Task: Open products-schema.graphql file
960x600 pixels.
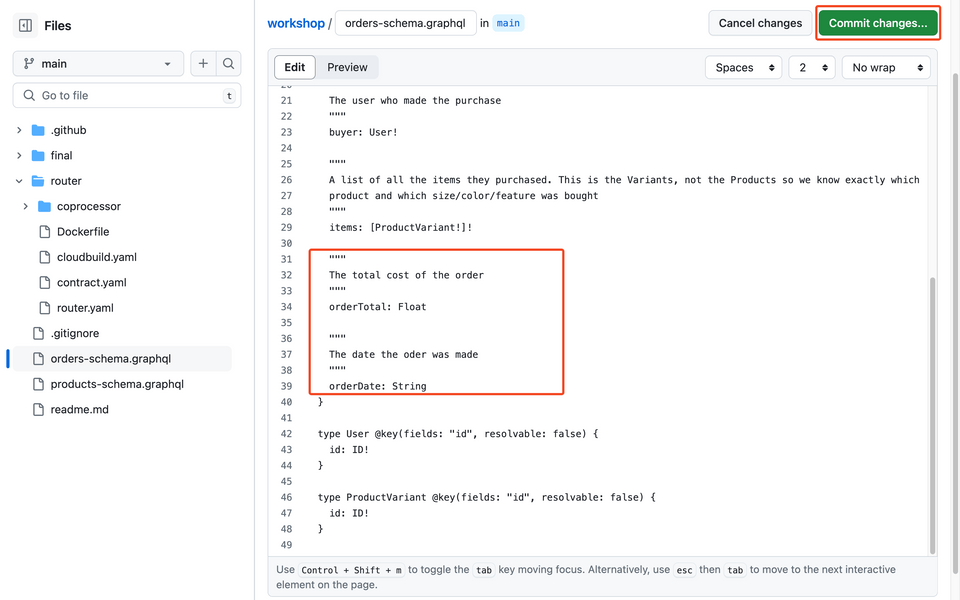Action: 117,384
